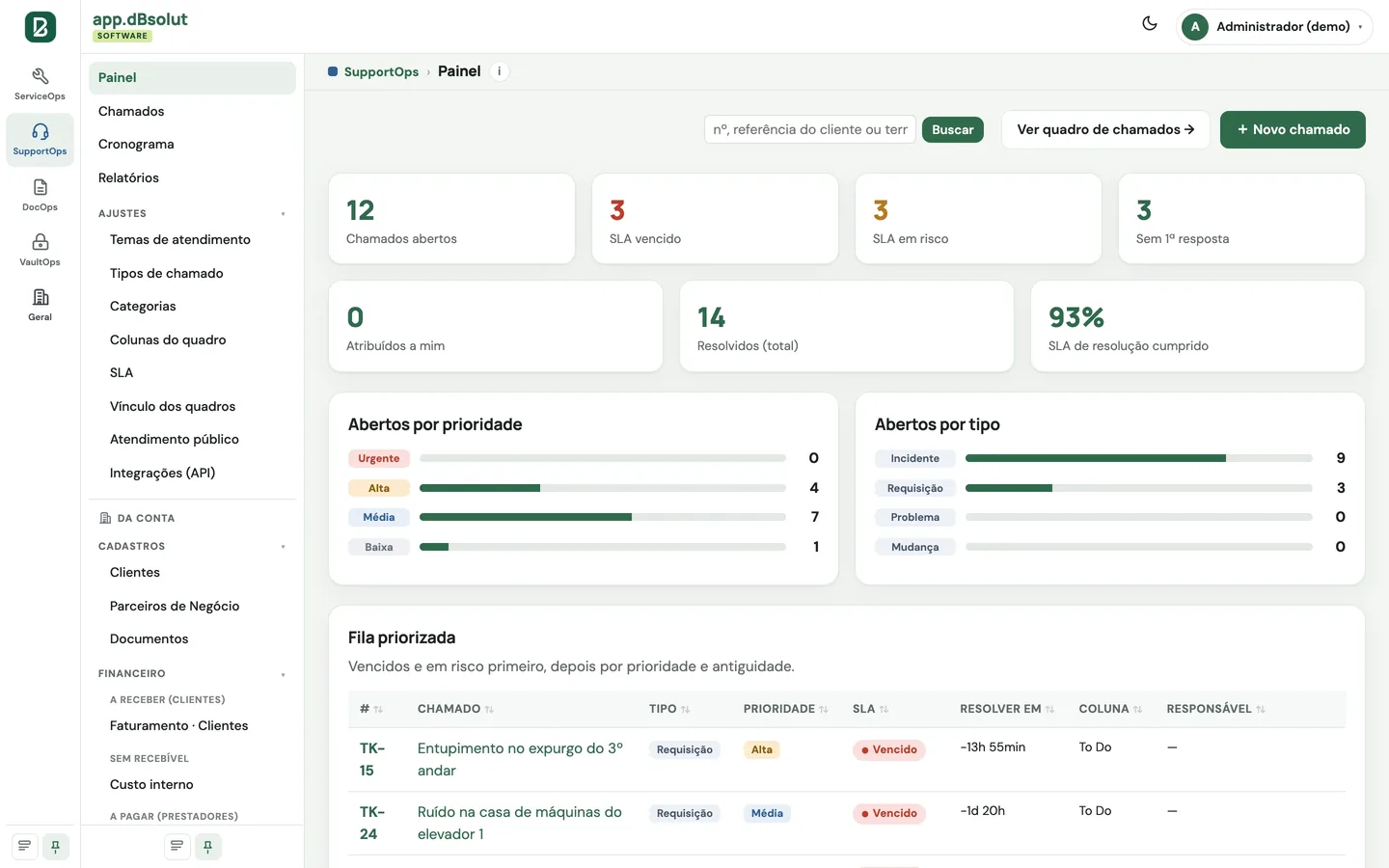This screenshot has height=868, width=1389.
Task: Open the Administrador (demo) account dropdown
Action: click(x=1275, y=27)
